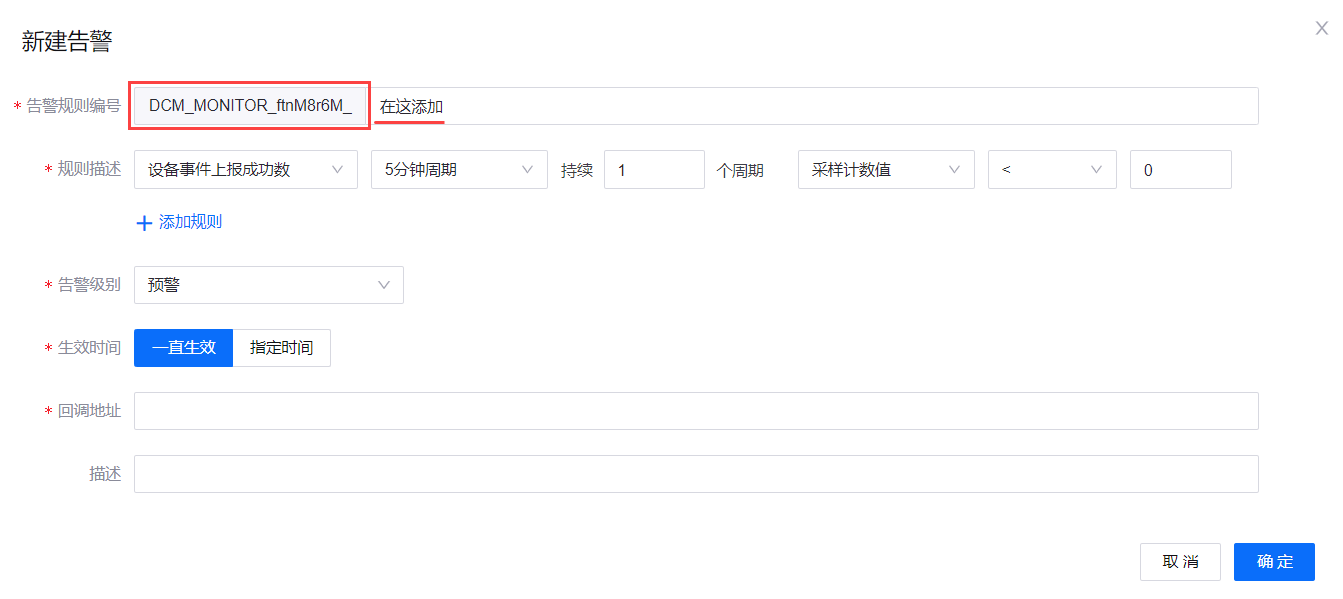Screen dimensions: 1343x599
Task: Click the chevron arrow on 5分钟周期 selector
Action: pos(528,170)
